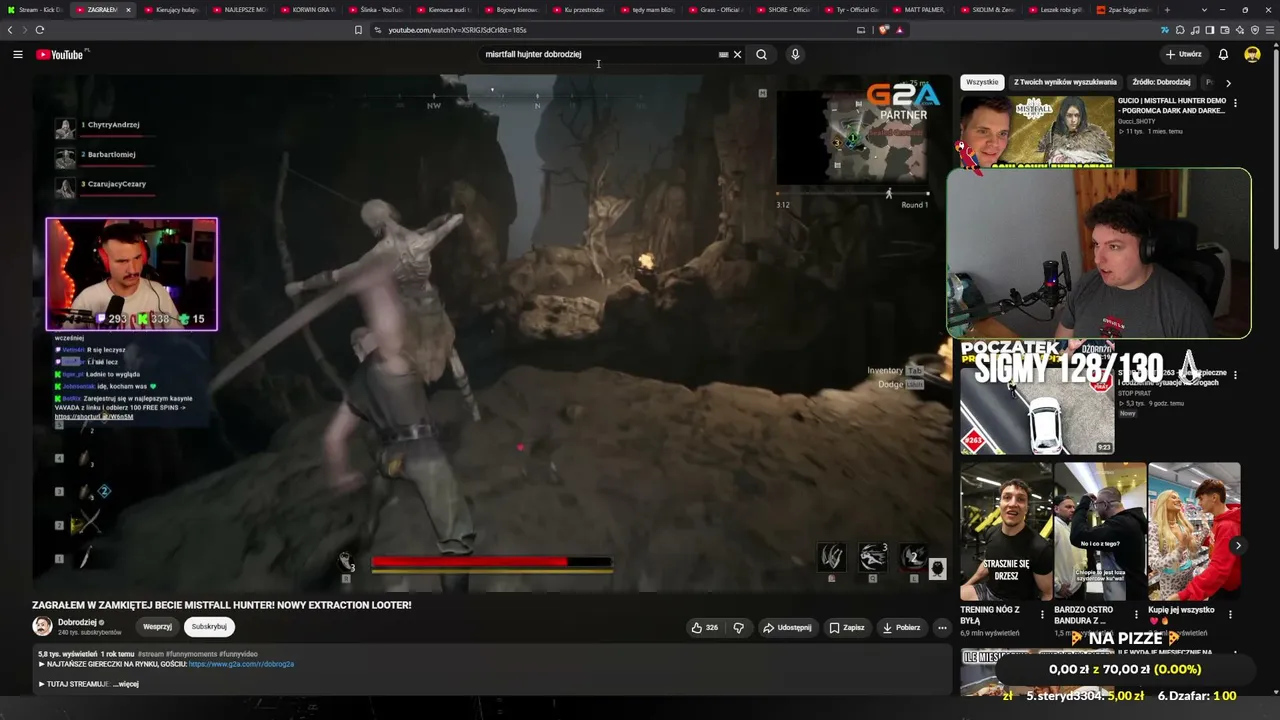This screenshot has width=1280, height=720.
Task: Click the video title 'ZAGRAŁEM W ZAMKNIĘTEJ BECIE MISTFALL HUNTER!'
Action: [x=221, y=605]
